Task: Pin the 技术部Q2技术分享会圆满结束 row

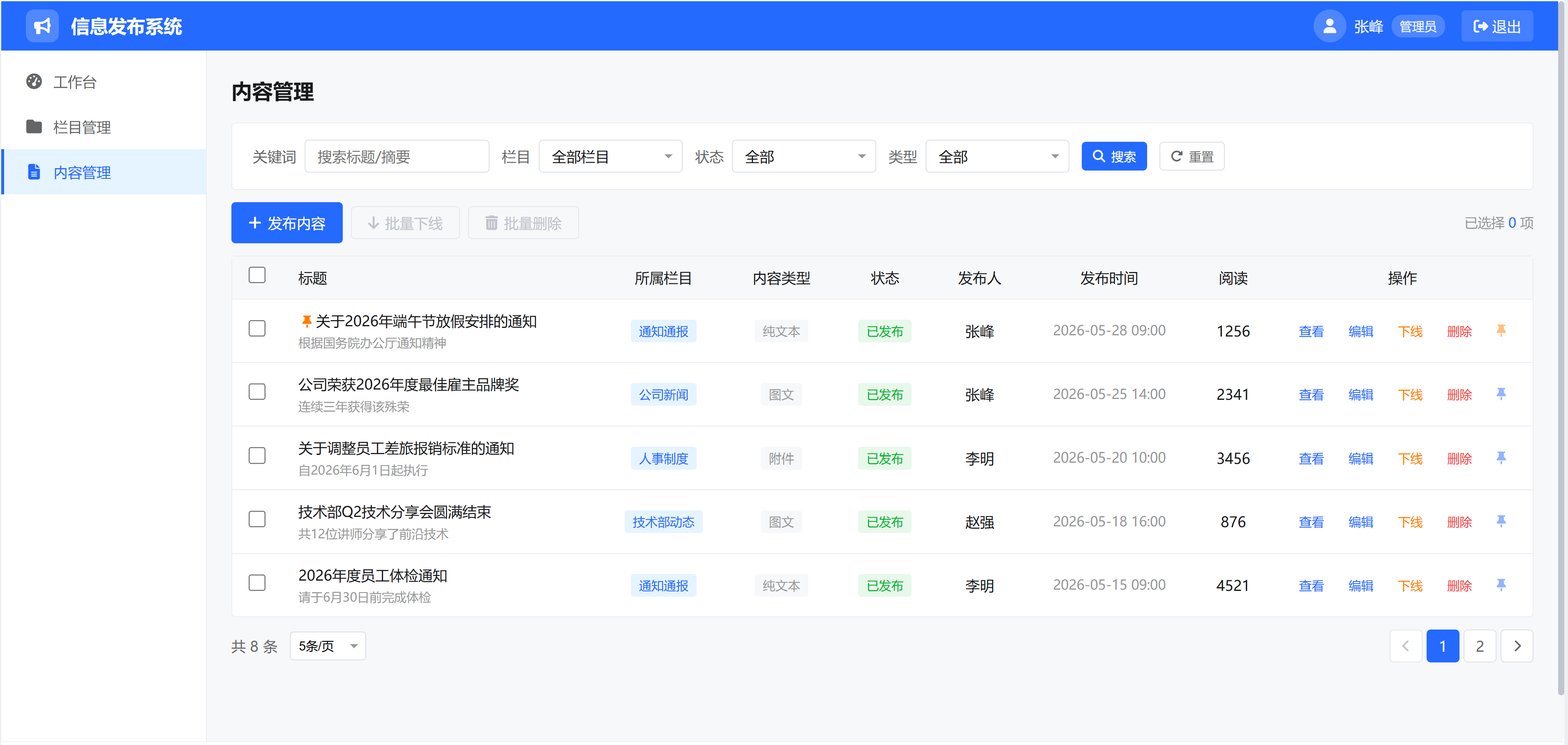Action: coord(1501,521)
